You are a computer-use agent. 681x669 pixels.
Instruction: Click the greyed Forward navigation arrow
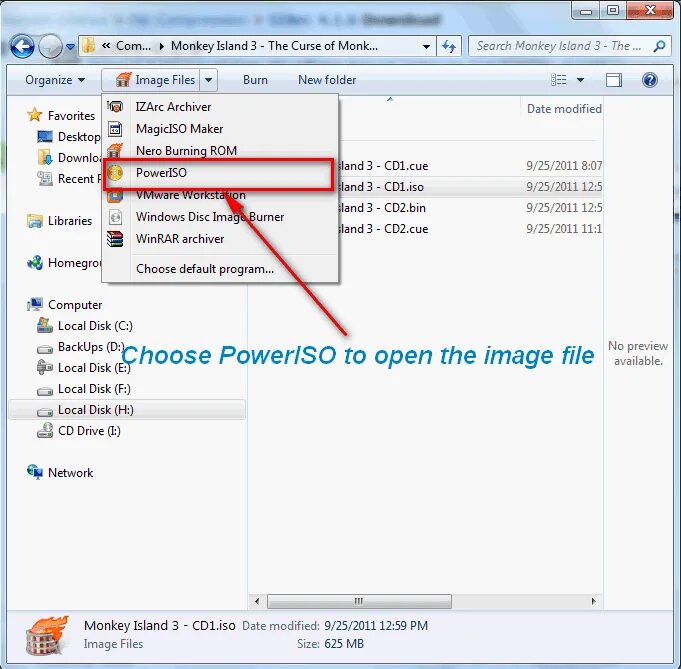(x=50, y=46)
